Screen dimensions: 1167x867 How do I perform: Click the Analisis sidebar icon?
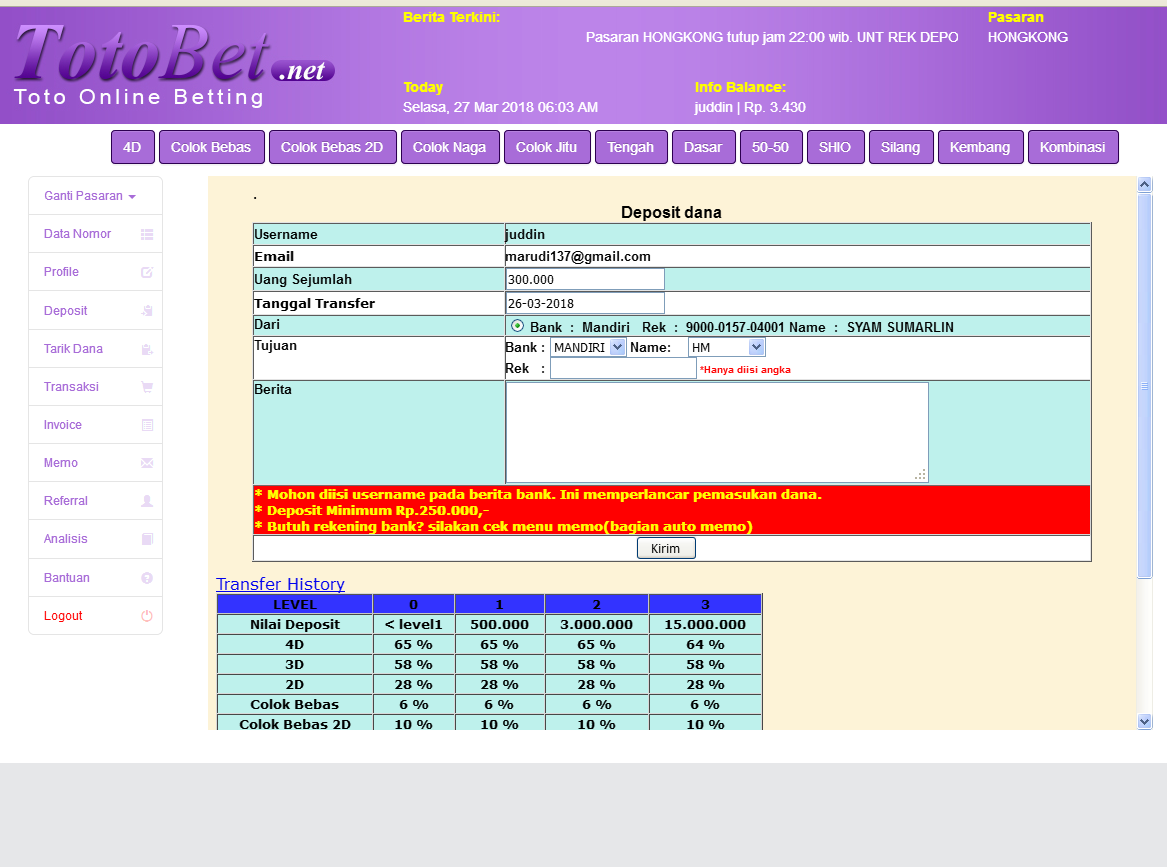click(147, 539)
